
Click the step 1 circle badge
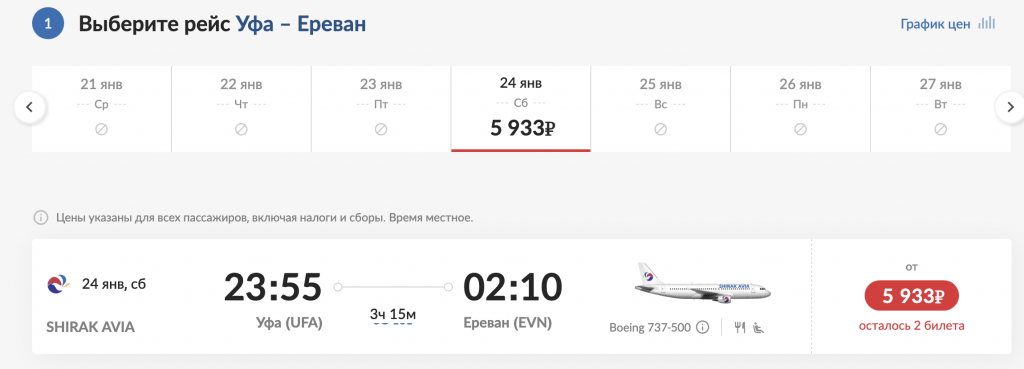[48, 24]
